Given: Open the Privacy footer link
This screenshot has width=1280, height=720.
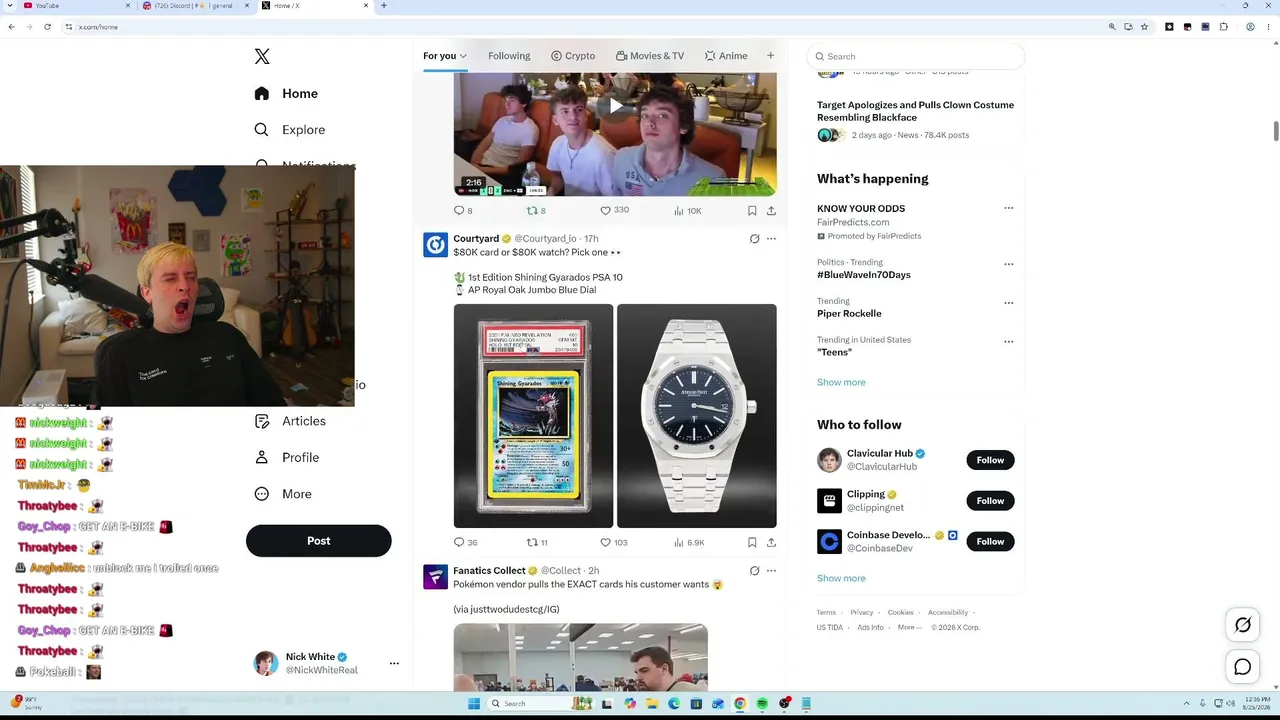Looking at the screenshot, I should point(862,612).
